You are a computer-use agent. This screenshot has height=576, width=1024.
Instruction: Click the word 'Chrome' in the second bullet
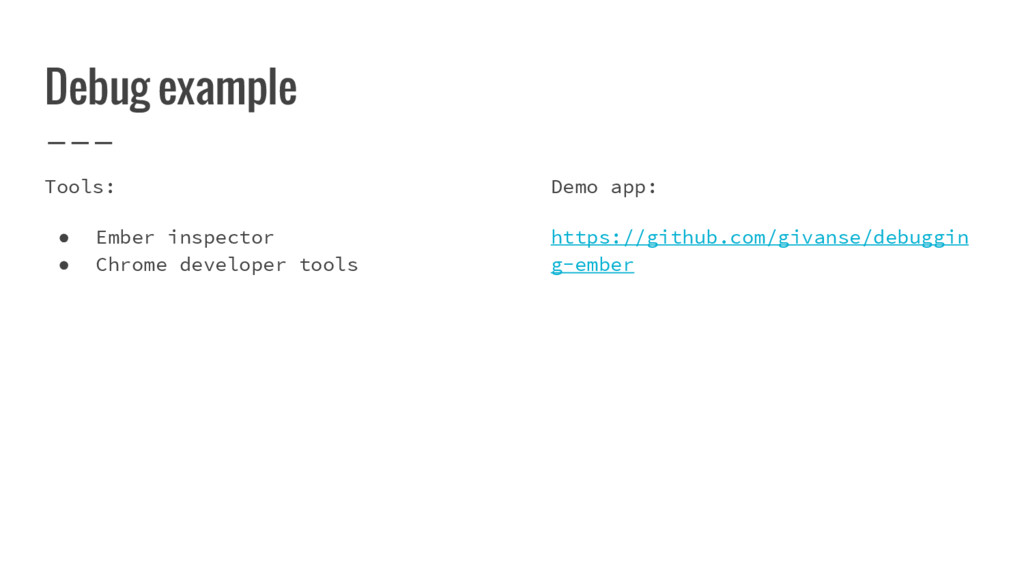(x=131, y=264)
